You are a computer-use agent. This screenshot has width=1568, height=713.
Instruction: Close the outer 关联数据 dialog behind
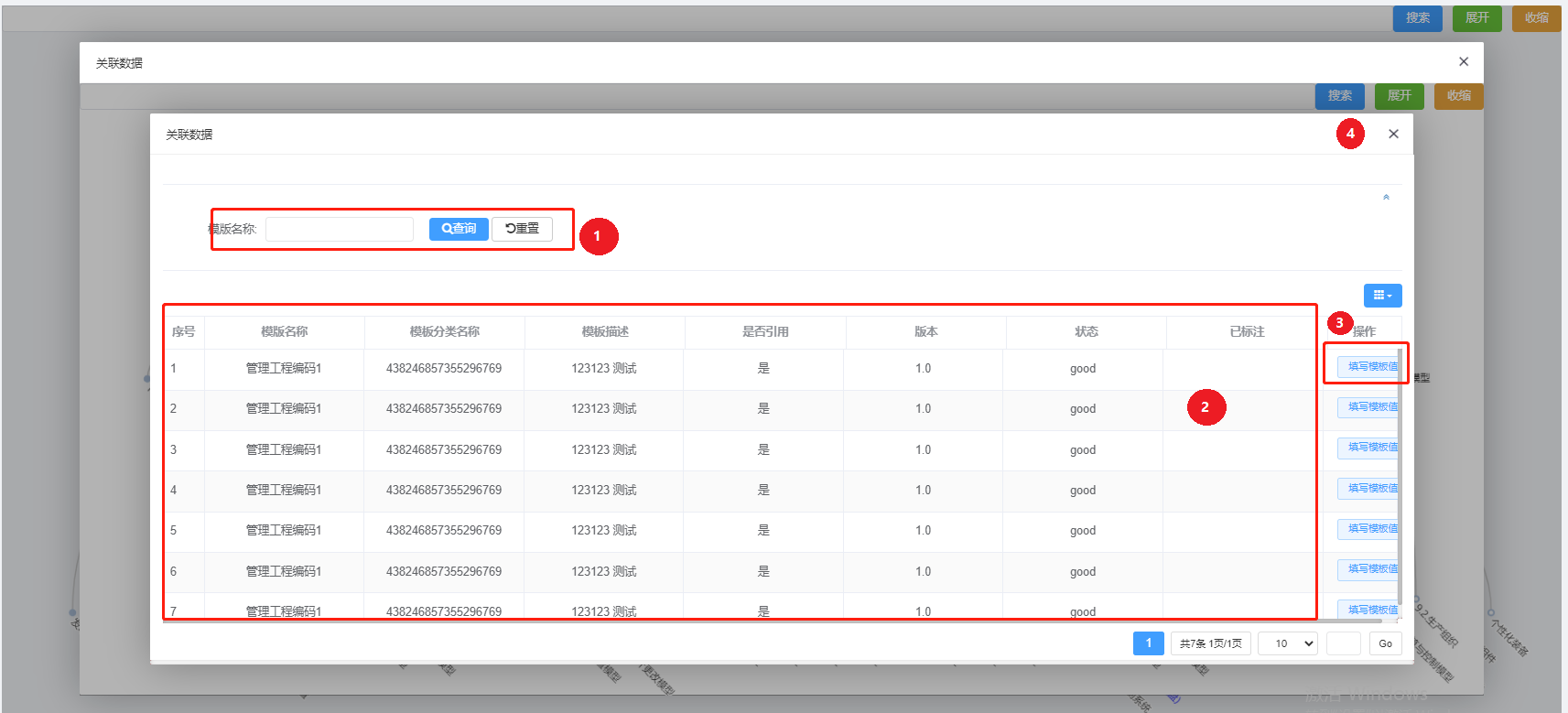point(1464,61)
